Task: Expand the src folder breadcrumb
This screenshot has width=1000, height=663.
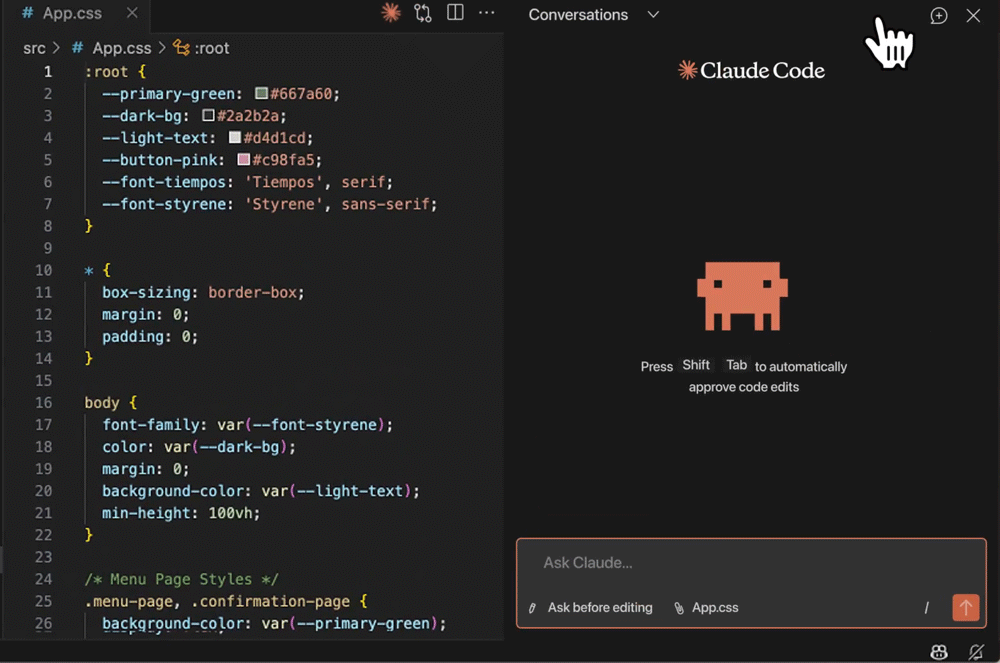Action: [x=35, y=48]
